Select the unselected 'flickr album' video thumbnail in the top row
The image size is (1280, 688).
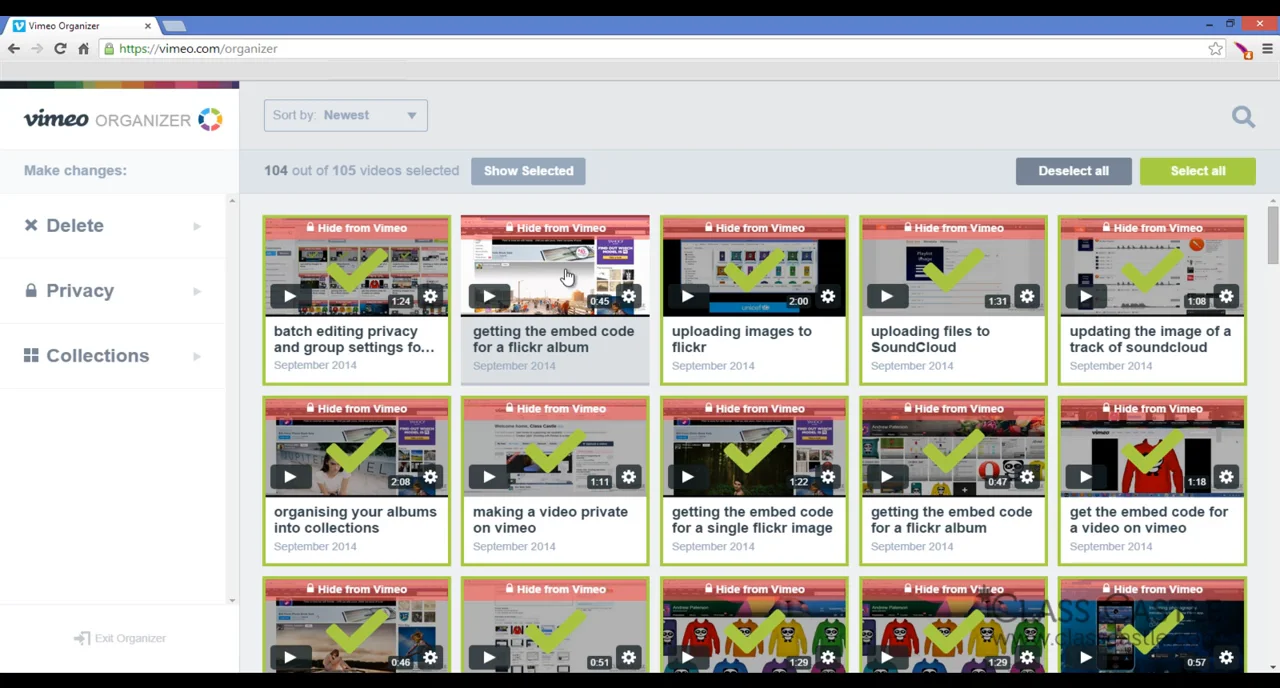[x=555, y=265]
